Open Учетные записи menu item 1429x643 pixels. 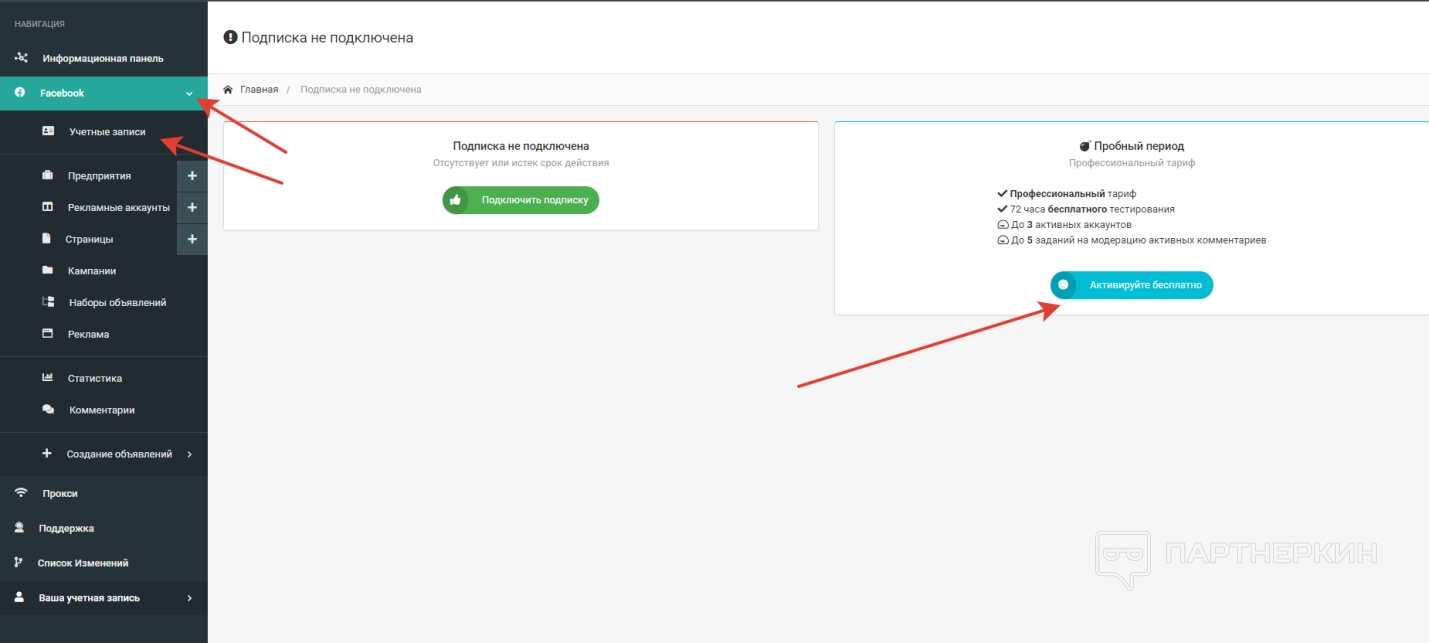pyautogui.click(x=104, y=131)
